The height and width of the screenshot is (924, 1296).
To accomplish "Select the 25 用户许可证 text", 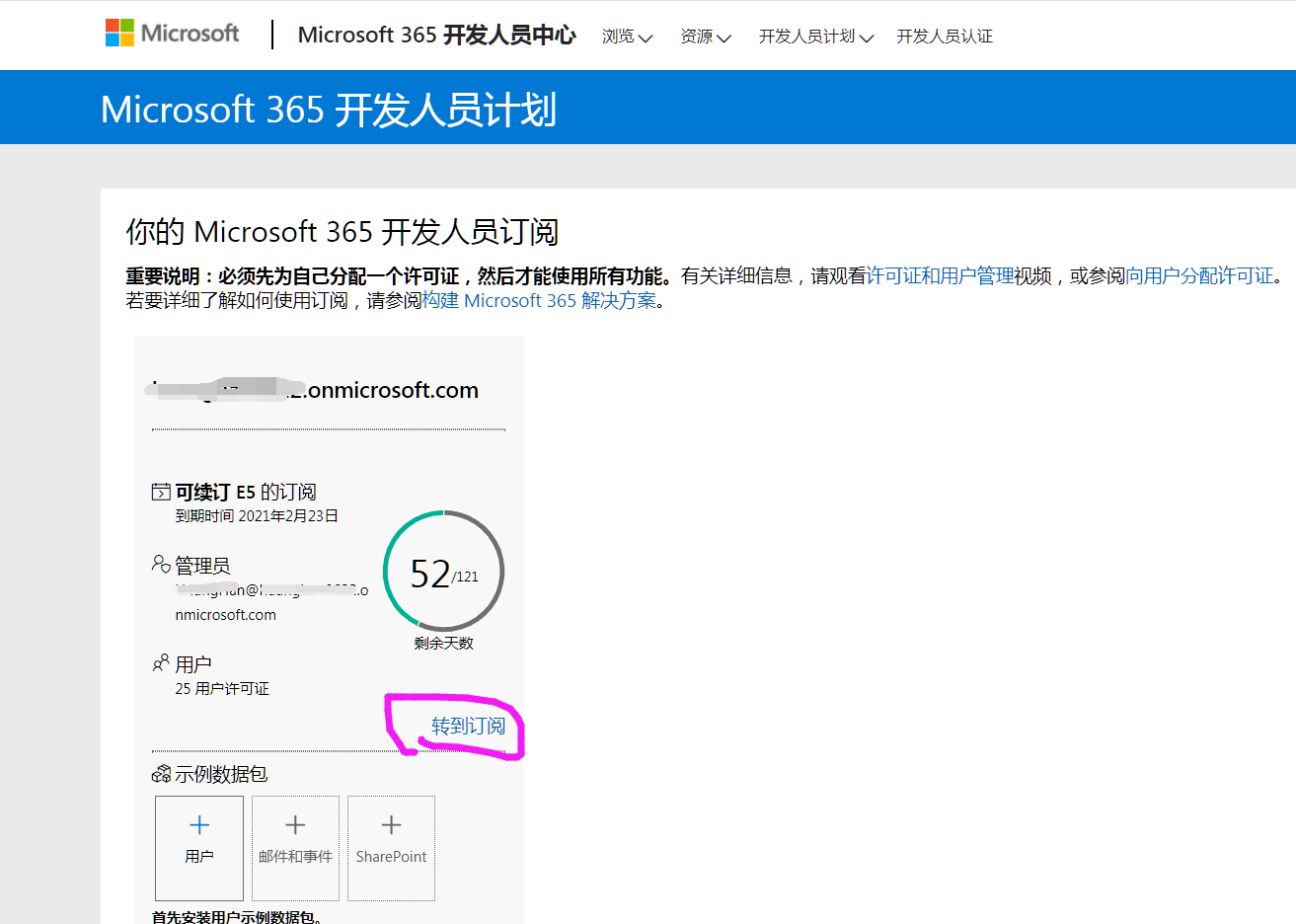I will (x=222, y=689).
